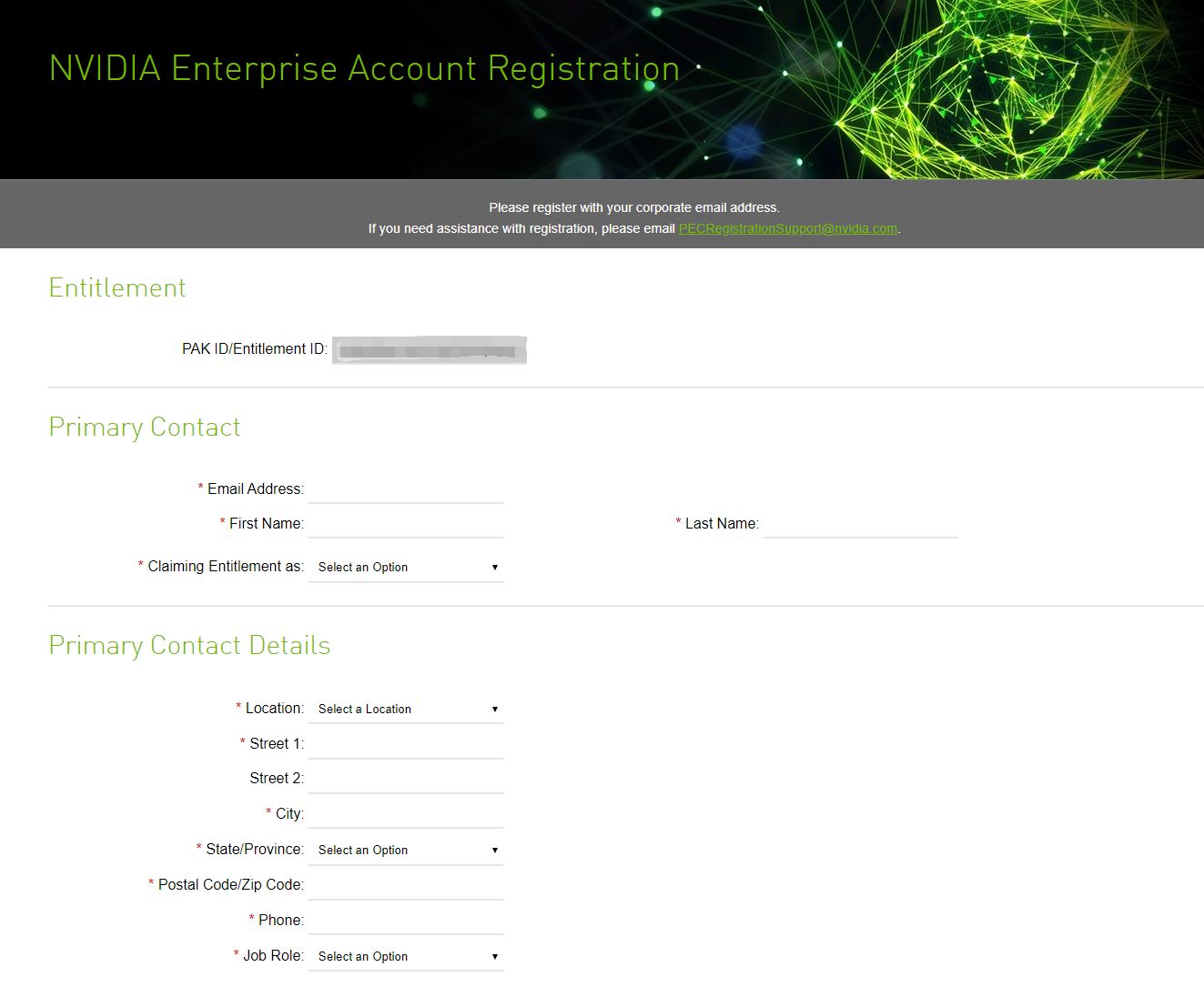Focus the Postal Code/Zip Code field
Image resolution: width=1204 pixels, height=987 pixels.
pos(406,885)
